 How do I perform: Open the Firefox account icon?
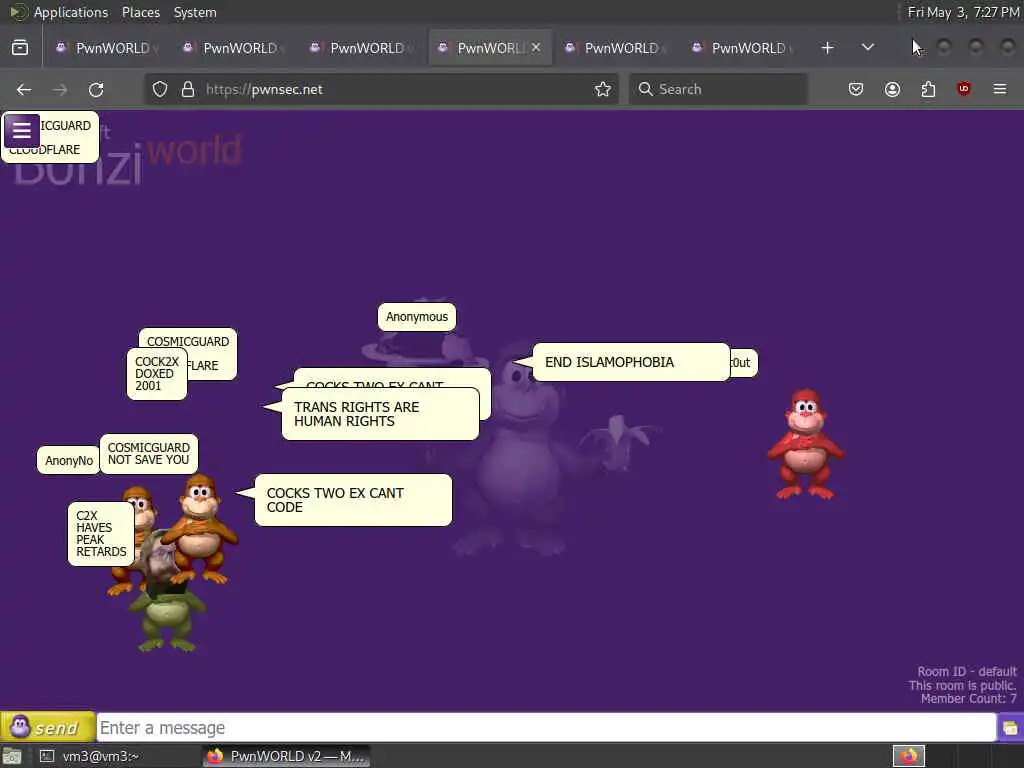(892, 89)
